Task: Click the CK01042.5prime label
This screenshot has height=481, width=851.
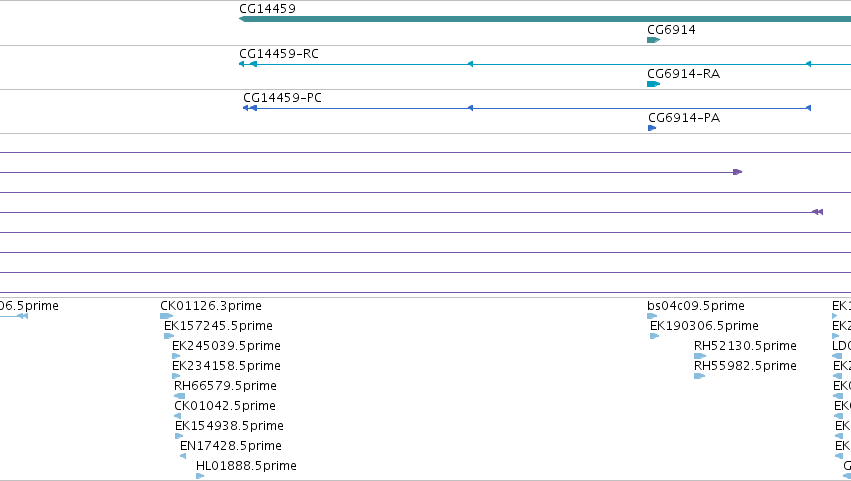Action: click(225, 406)
